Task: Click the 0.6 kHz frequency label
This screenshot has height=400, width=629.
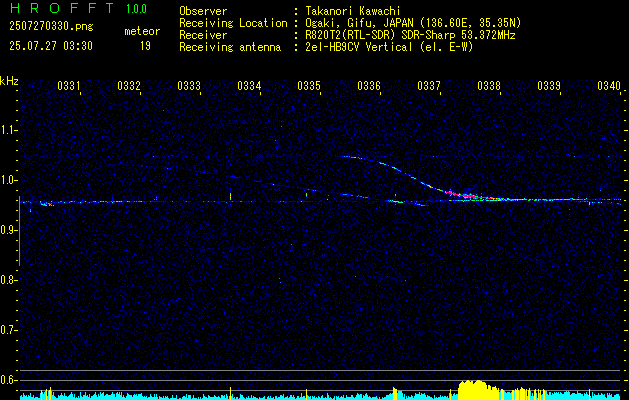Action: click(x=8, y=380)
